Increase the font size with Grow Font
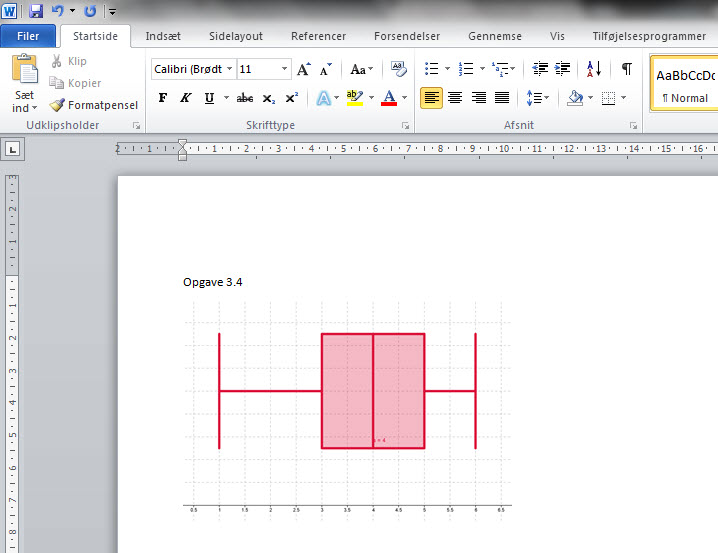 click(x=305, y=69)
